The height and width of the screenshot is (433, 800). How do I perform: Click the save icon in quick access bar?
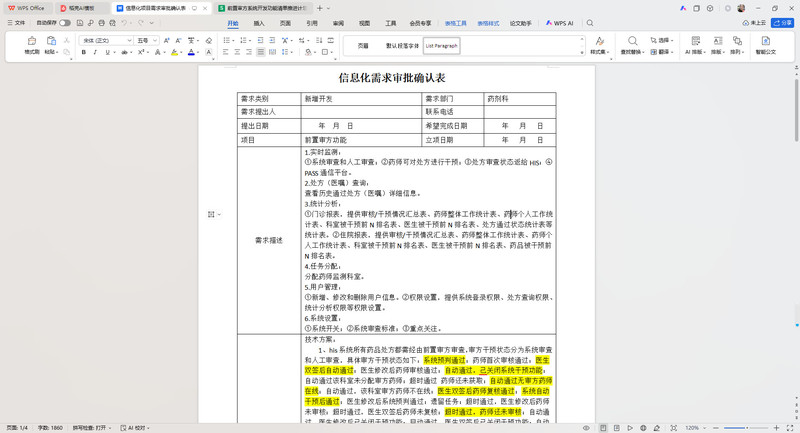(x=80, y=23)
